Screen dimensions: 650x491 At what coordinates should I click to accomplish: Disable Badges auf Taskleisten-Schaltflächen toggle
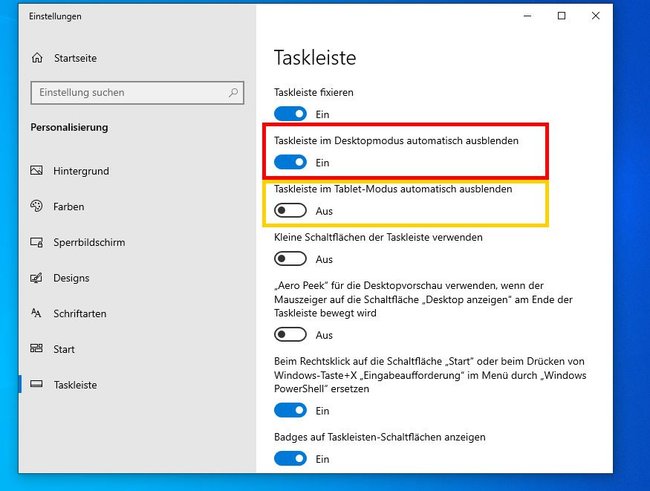tap(290, 459)
